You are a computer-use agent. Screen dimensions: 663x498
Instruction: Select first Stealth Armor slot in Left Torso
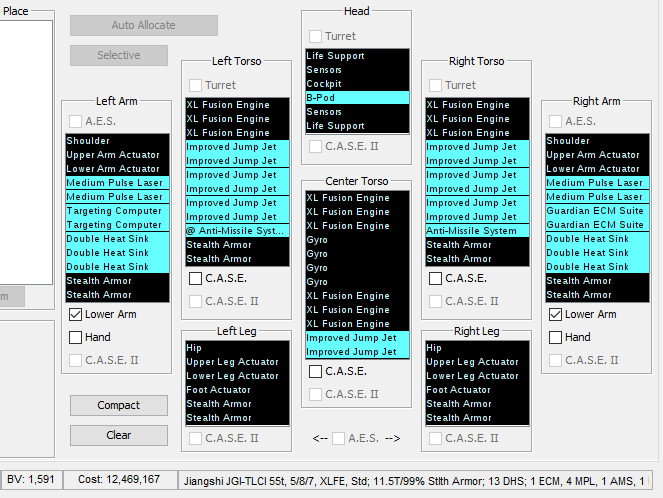point(237,245)
